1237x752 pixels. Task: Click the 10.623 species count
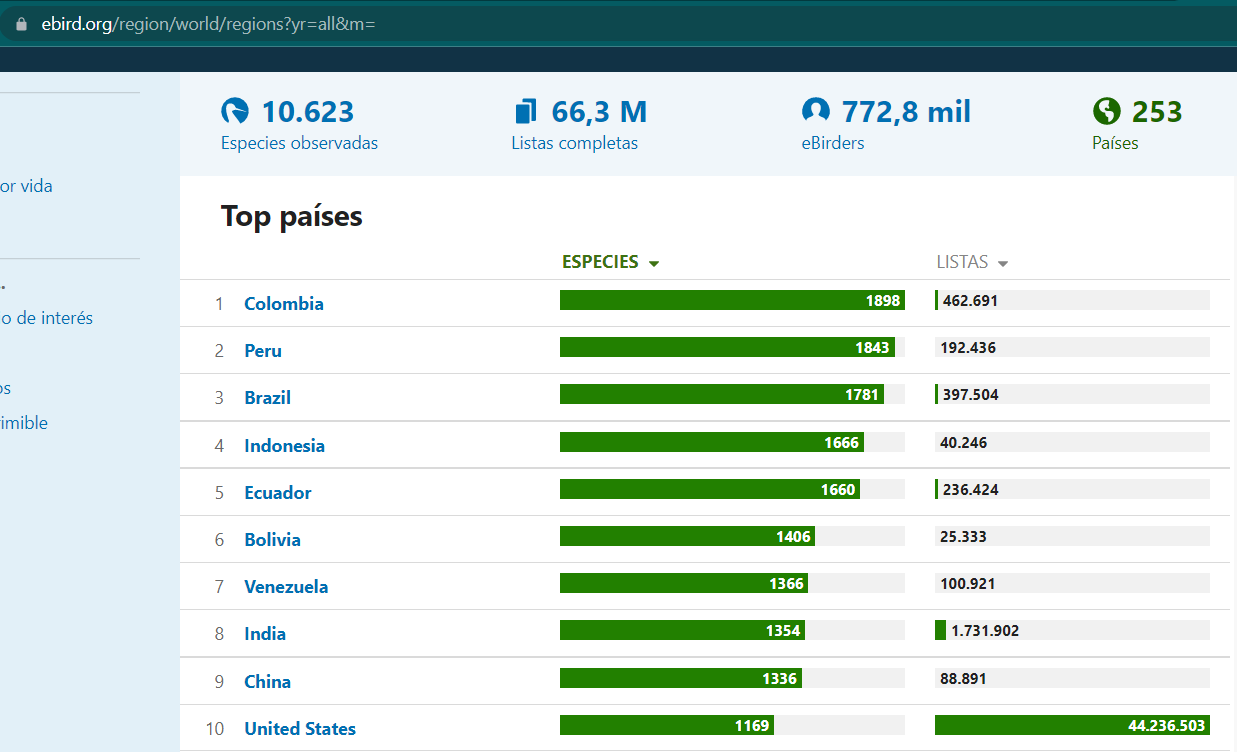pos(308,111)
